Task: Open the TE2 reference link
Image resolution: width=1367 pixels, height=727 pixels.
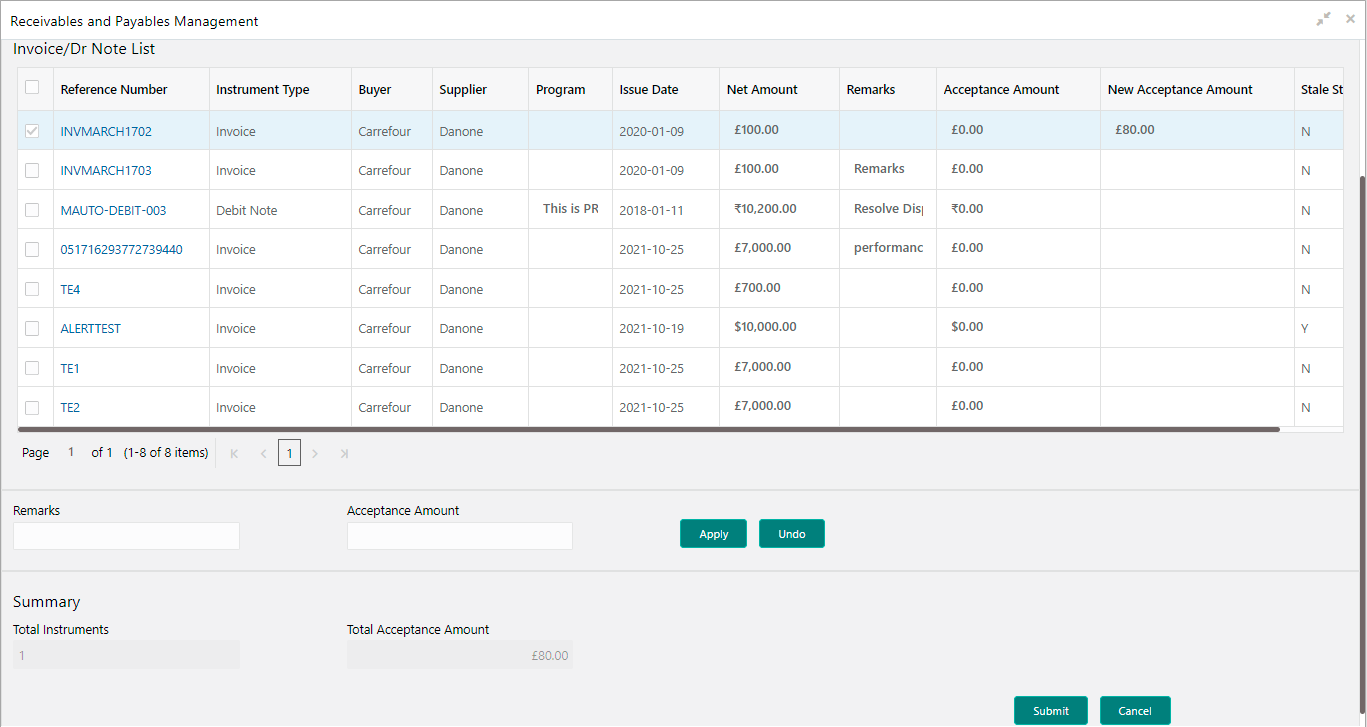Action: pos(70,408)
